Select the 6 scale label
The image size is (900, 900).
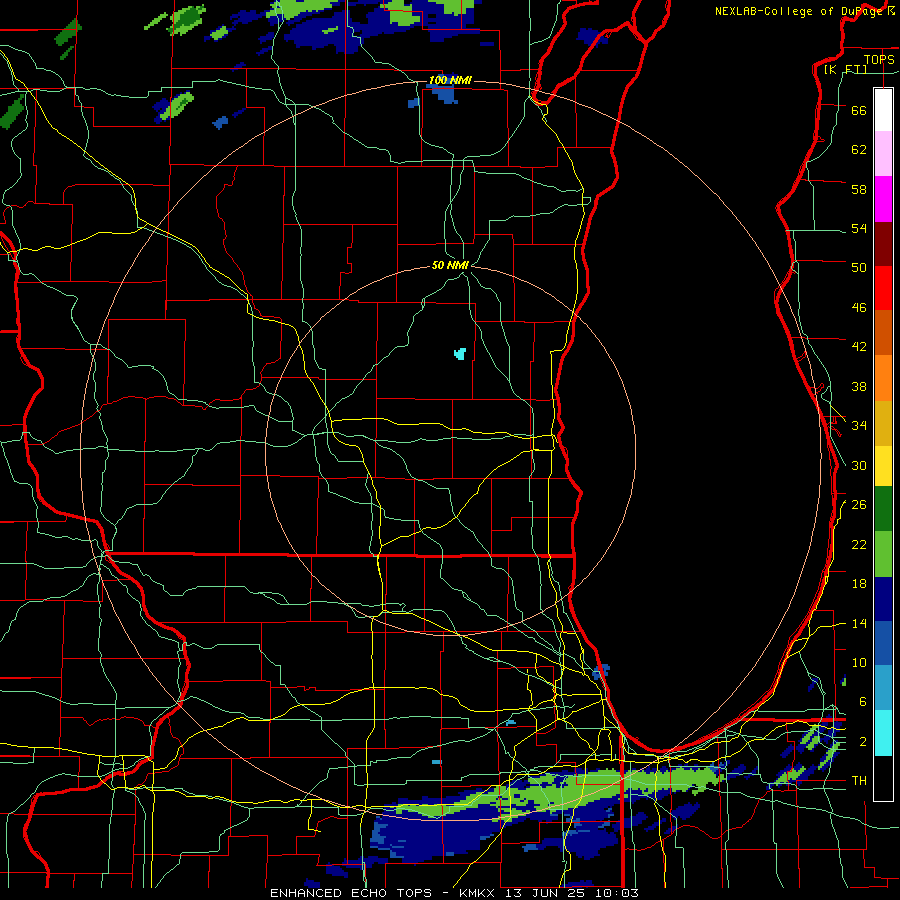[x=863, y=702]
